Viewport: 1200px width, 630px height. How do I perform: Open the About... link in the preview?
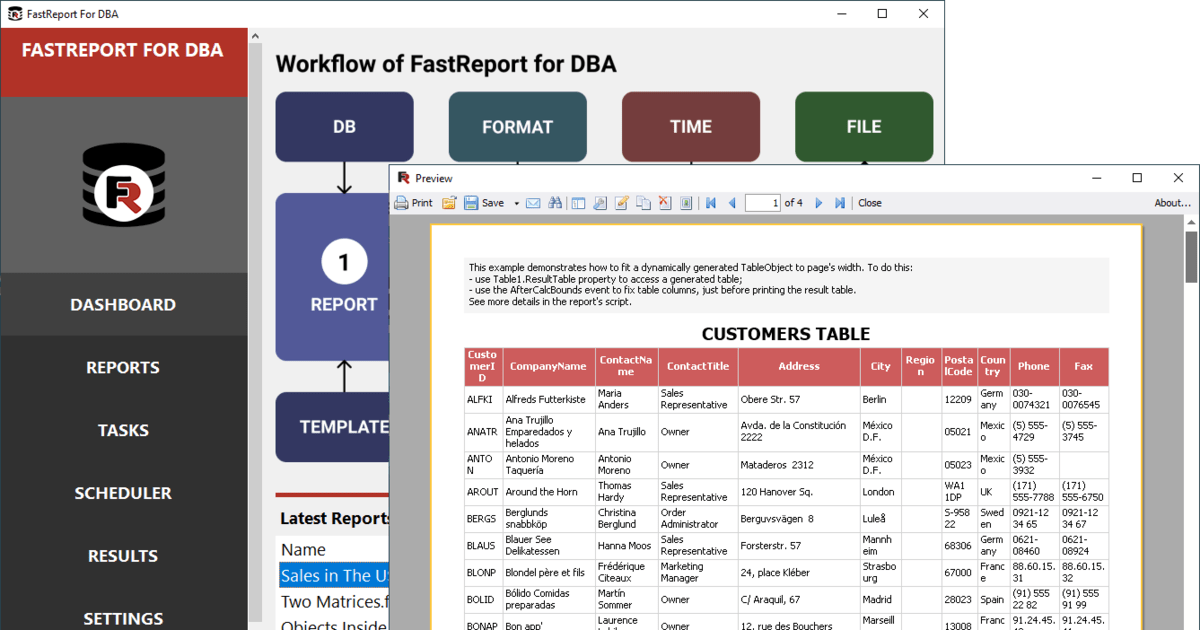pyautogui.click(x=1171, y=203)
